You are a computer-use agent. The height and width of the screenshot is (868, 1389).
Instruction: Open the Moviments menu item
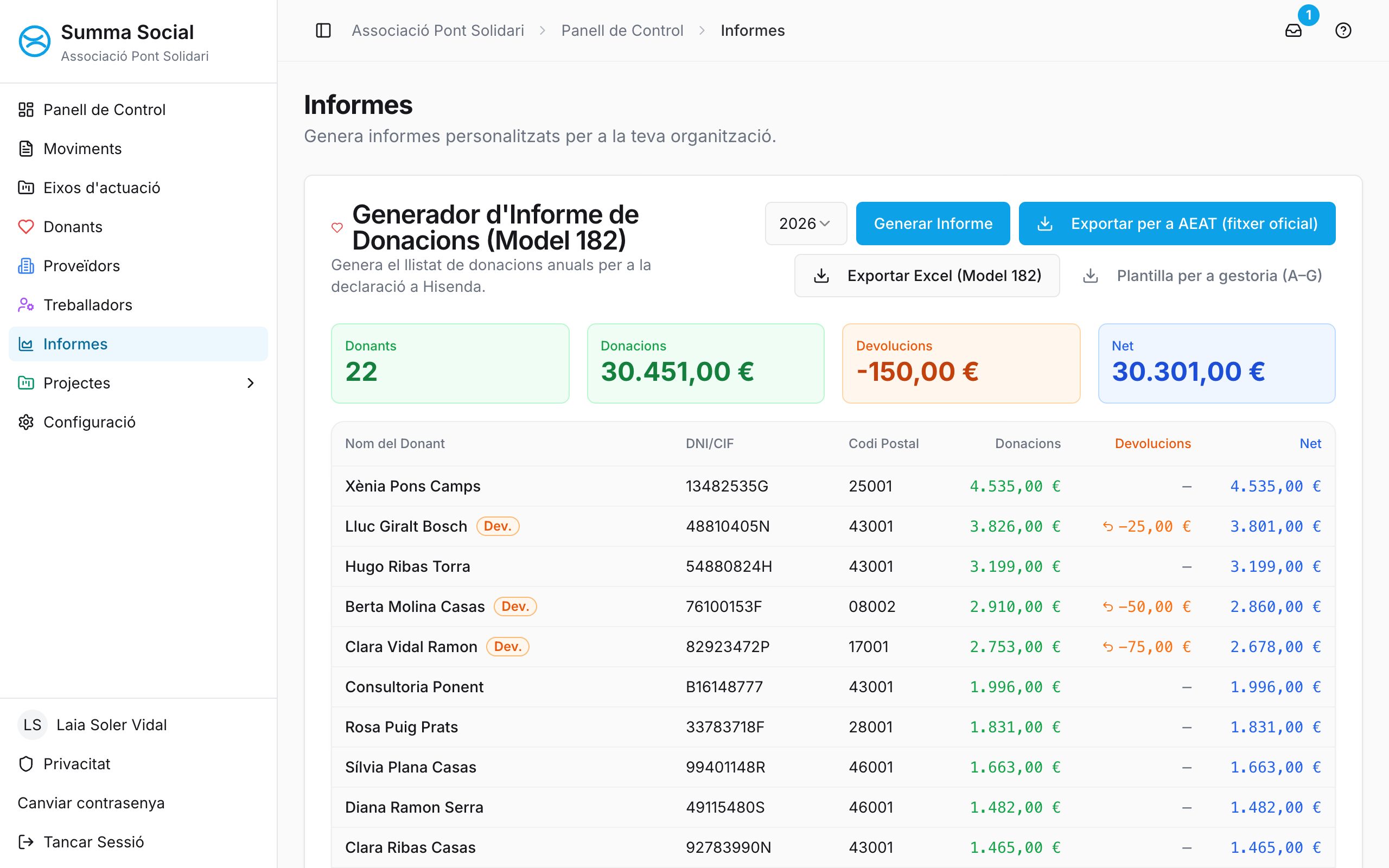(x=138, y=149)
